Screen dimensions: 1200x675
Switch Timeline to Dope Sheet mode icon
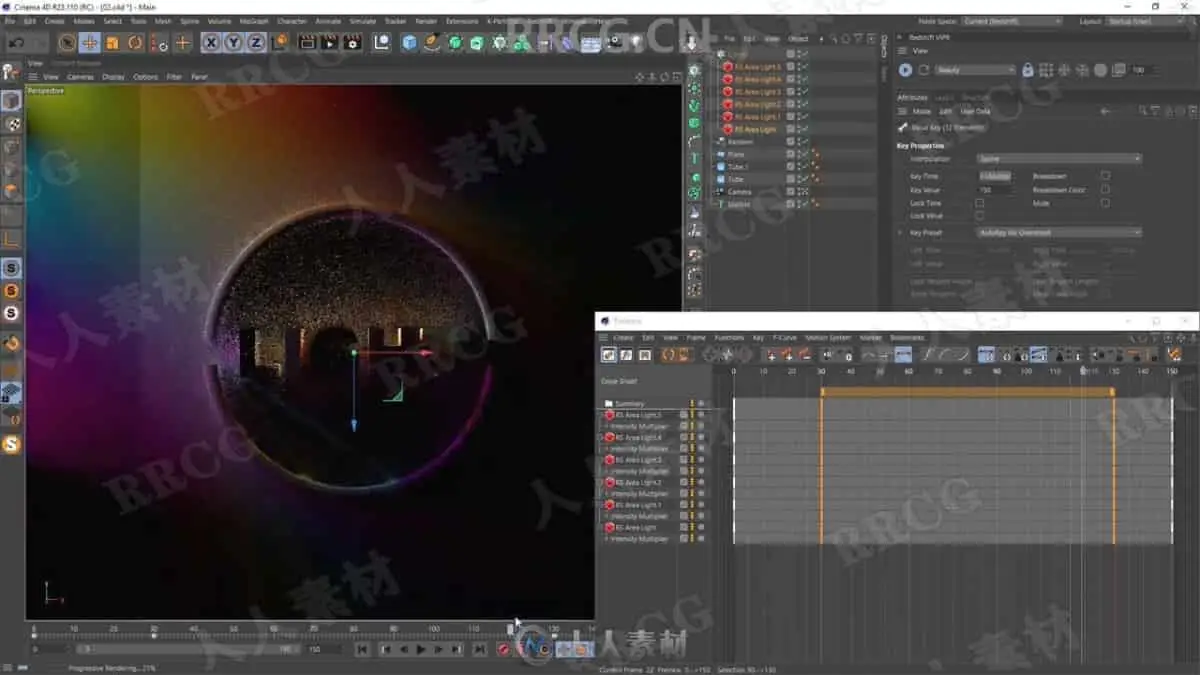coord(608,355)
